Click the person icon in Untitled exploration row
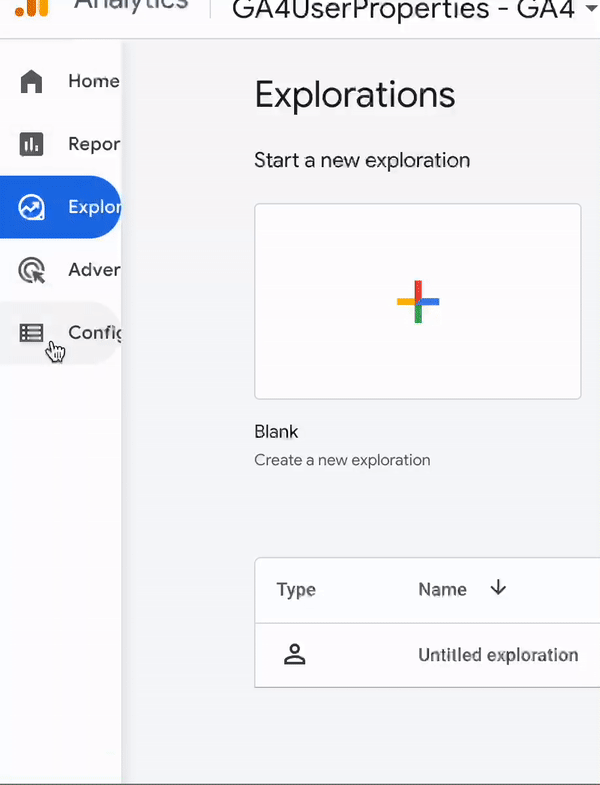Viewport: 600px width, 785px height. (294, 654)
